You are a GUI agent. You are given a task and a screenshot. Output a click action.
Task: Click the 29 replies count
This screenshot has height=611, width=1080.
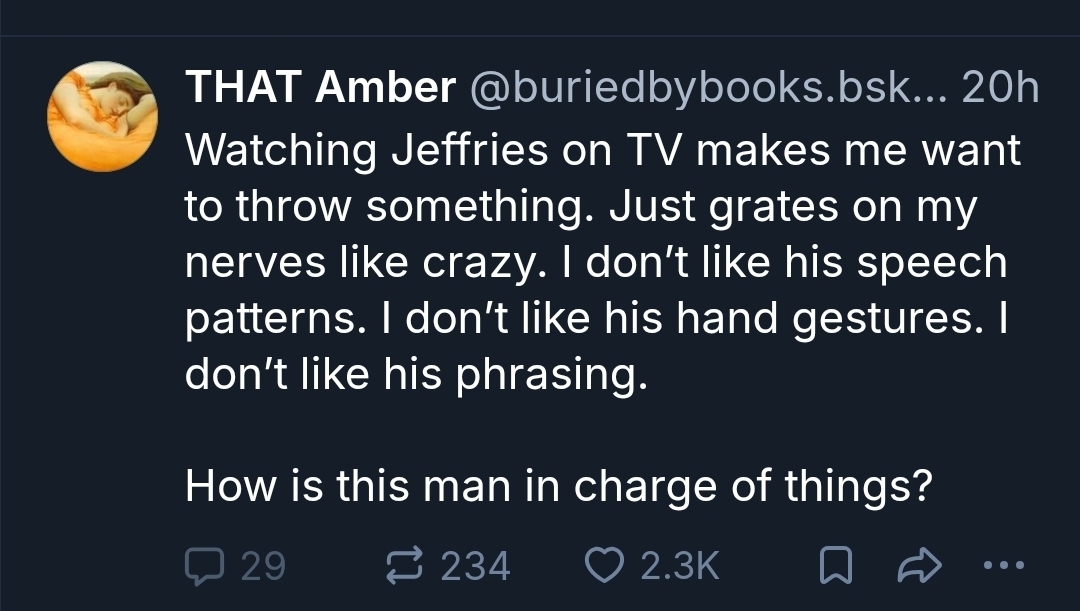coord(263,566)
